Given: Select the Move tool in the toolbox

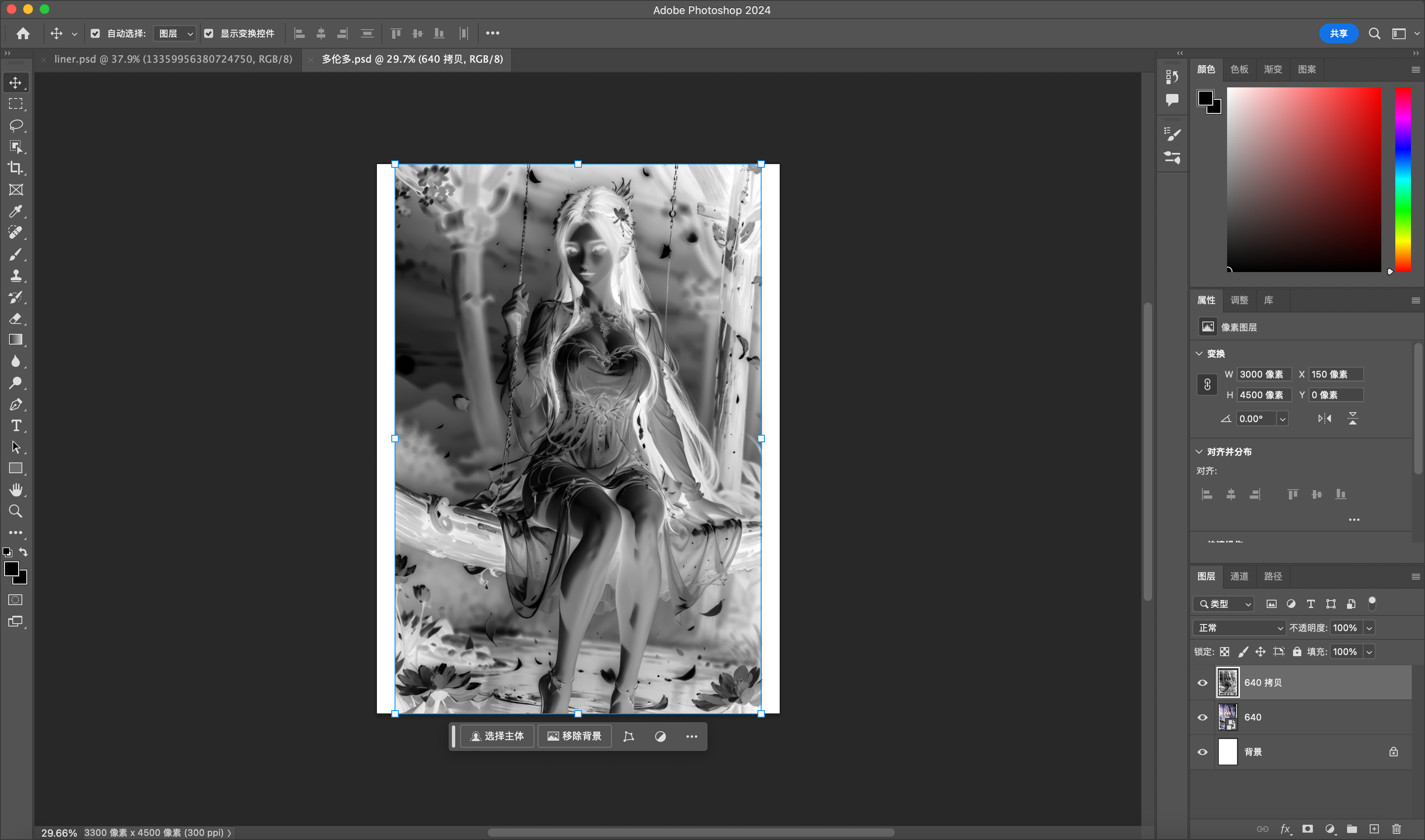Looking at the screenshot, I should click(x=16, y=83).
